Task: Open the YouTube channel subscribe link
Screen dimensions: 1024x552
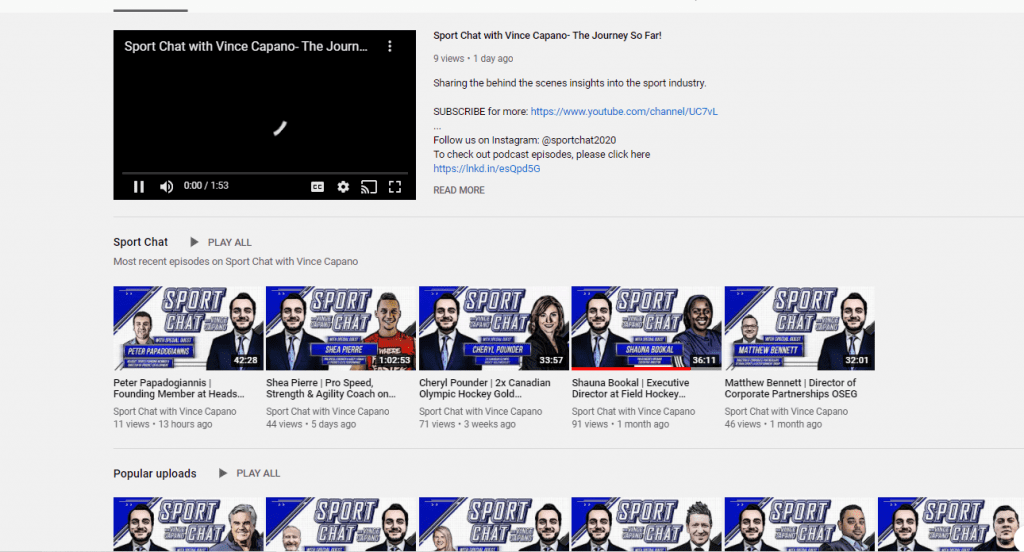Action: tap(624, 112)
